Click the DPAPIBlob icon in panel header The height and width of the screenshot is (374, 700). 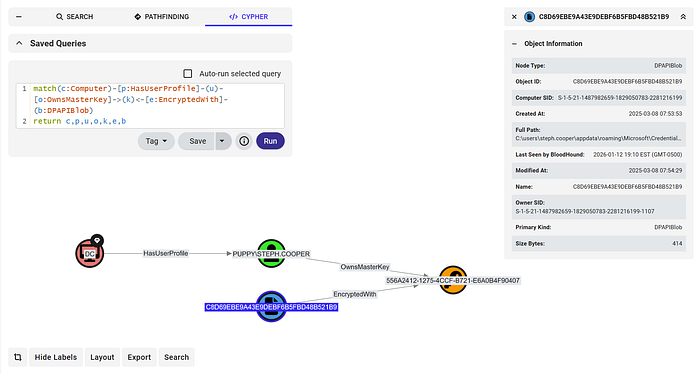529,17
